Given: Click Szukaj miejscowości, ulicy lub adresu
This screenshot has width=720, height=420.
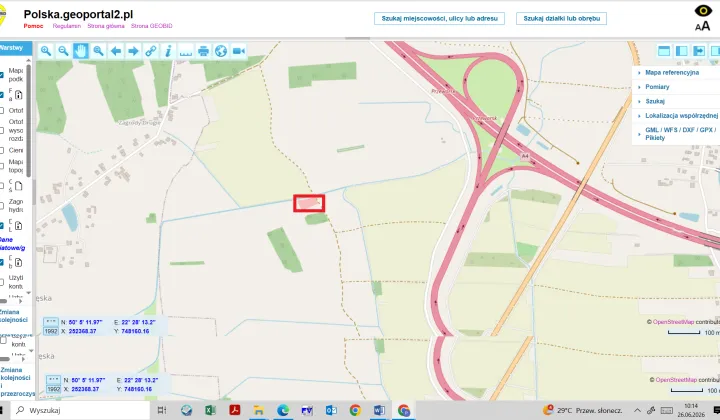Looking at the screenshot, I should coord(439,18).
